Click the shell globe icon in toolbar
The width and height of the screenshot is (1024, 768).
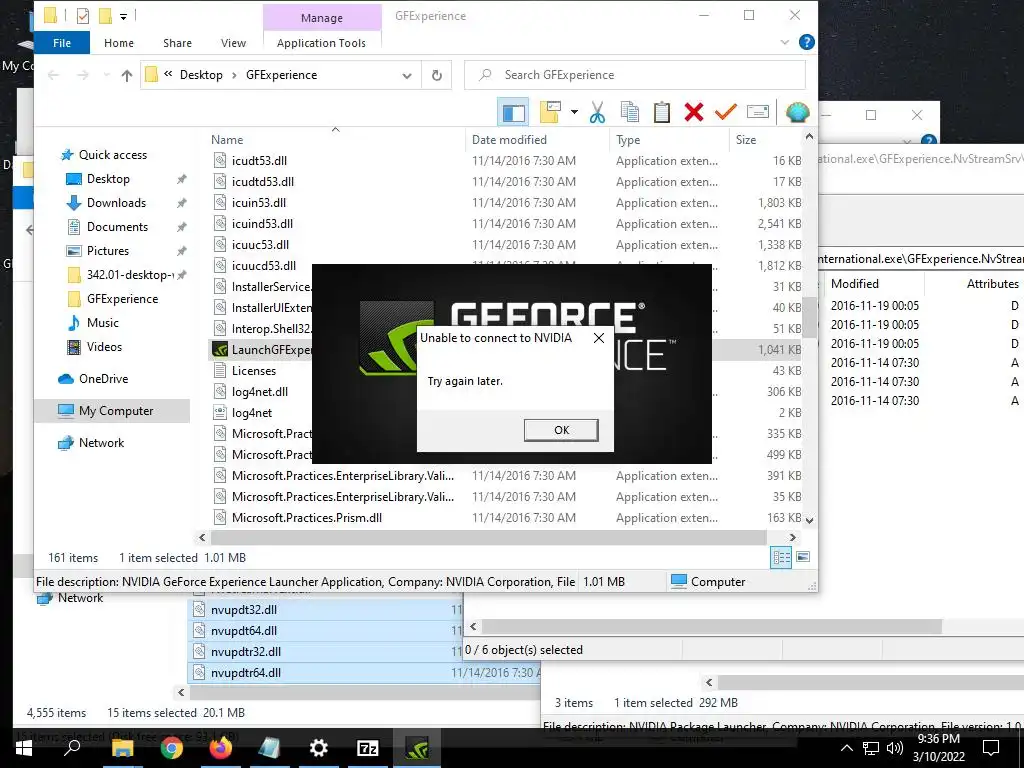[797, 112]
